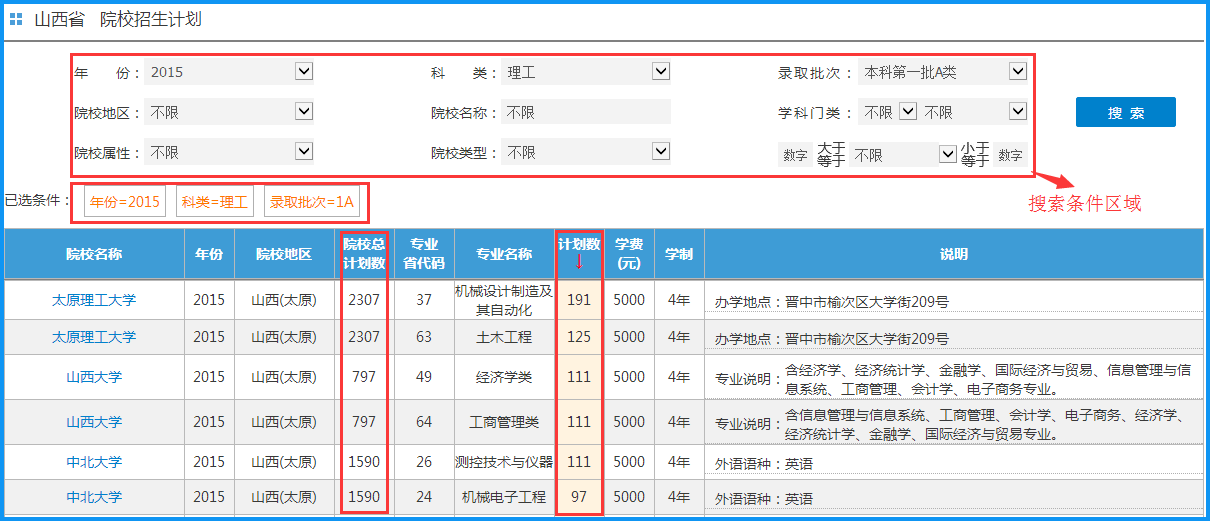Click the 科类=理工 condition tag
This screenshot has width=1210, height=521.
tap(214, 202)
